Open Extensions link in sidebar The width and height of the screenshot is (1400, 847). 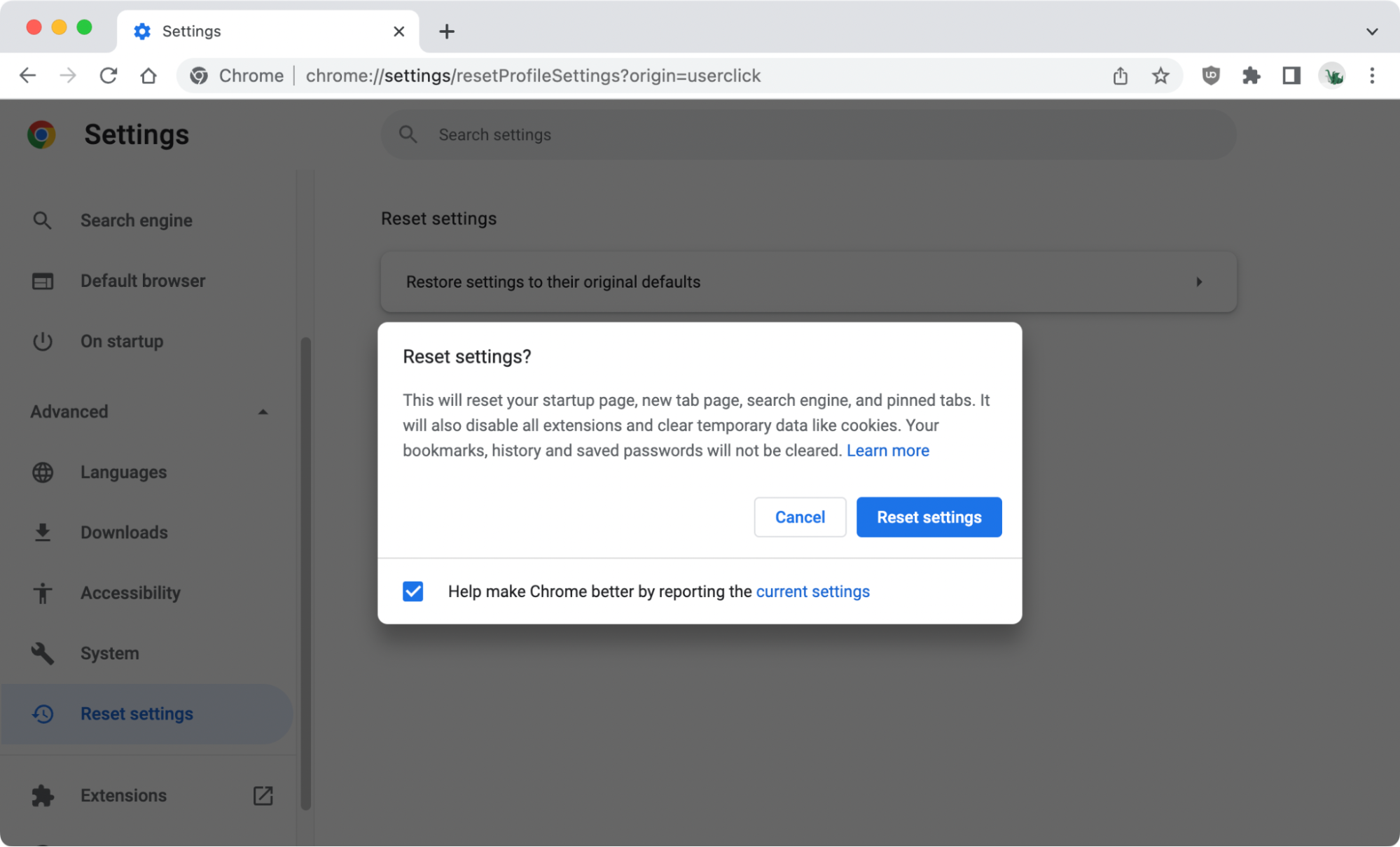(123, 796)
